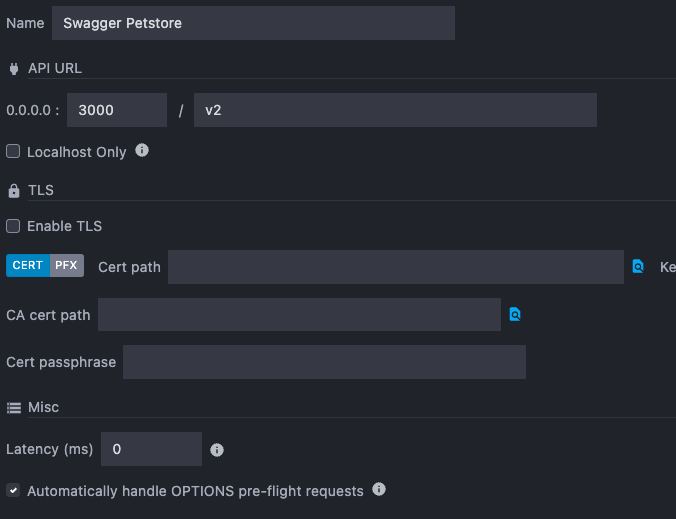Click the Localhost Only label text

click(77, 152)
